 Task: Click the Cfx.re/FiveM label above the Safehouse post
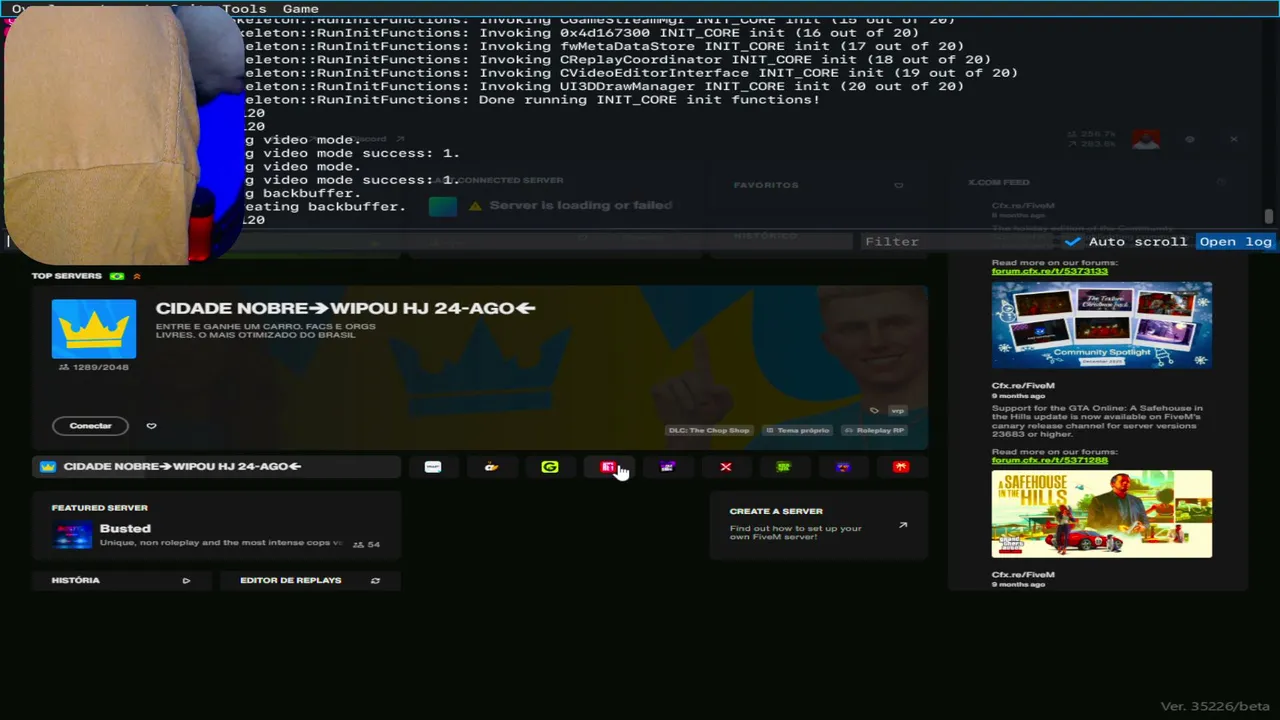pos(1023,385)
